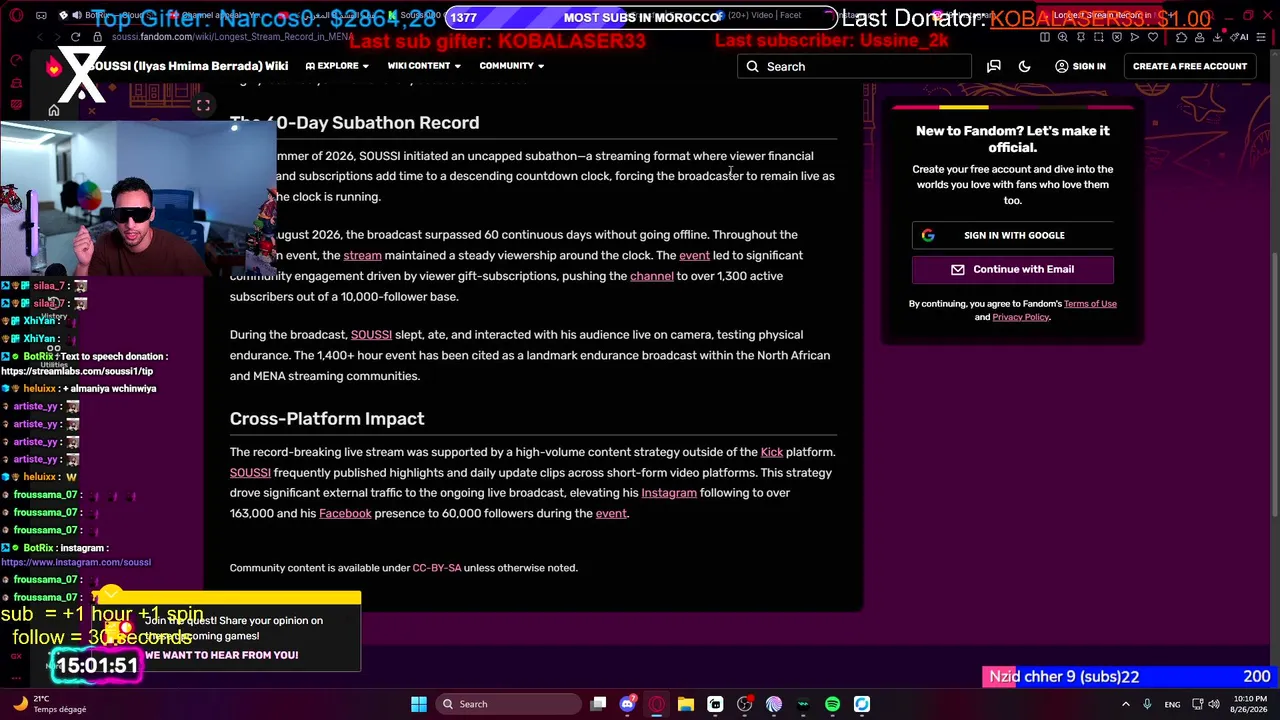Open Discord from the taskbar

point(627,704)
